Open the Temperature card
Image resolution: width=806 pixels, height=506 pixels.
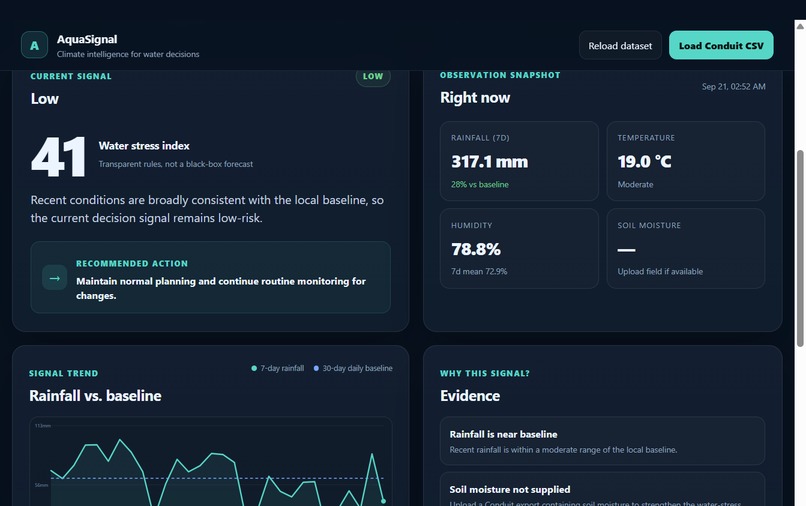[x=686, y=161]
